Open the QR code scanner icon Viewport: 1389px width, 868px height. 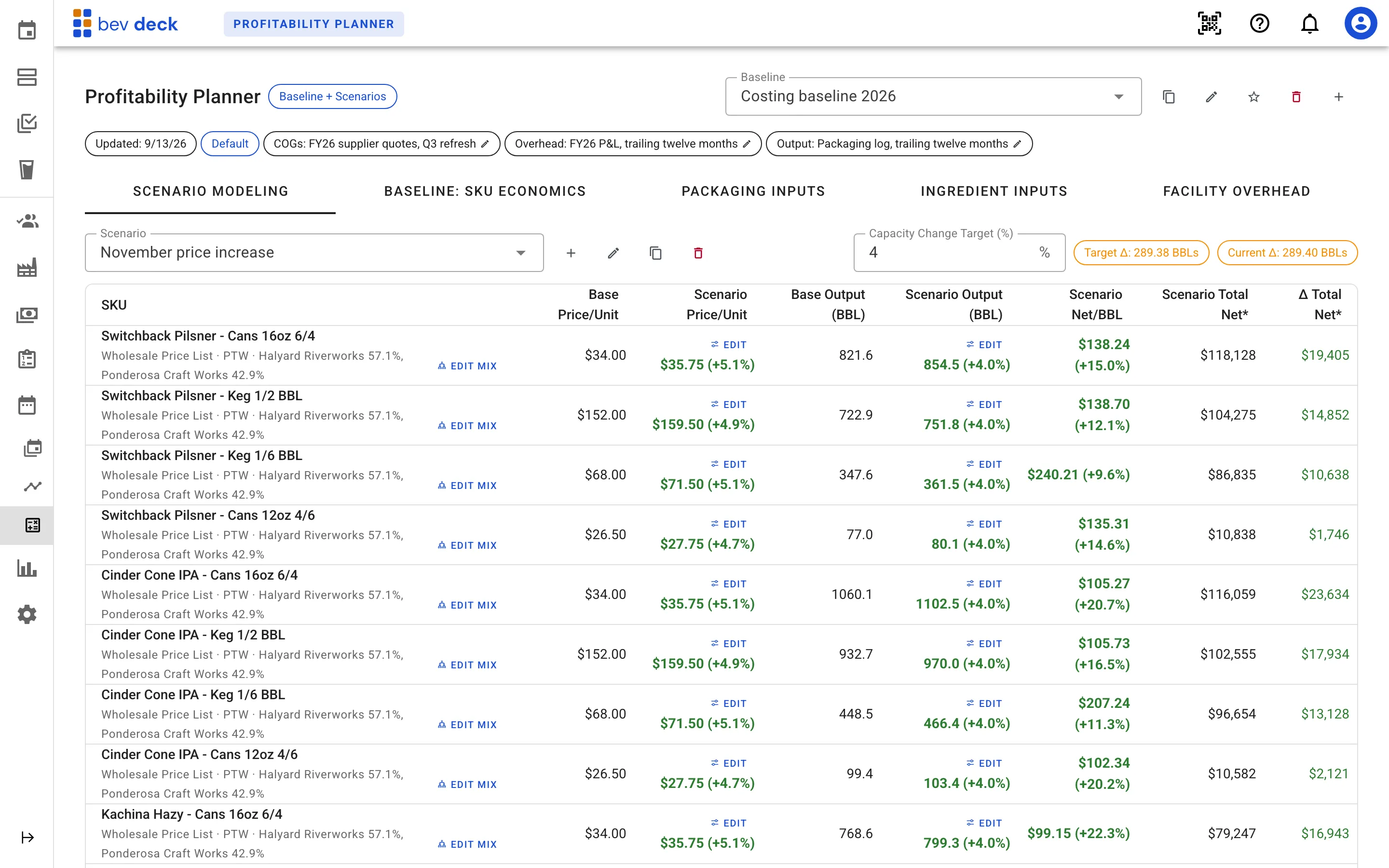[1210, 24]
